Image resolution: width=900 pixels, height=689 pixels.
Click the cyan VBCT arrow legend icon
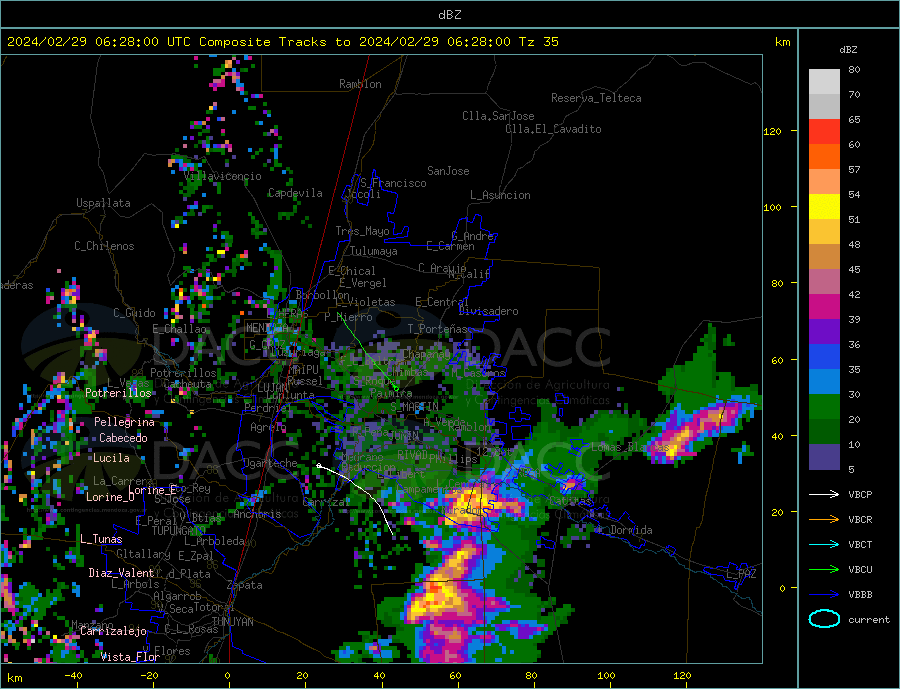tap(824, 544)
